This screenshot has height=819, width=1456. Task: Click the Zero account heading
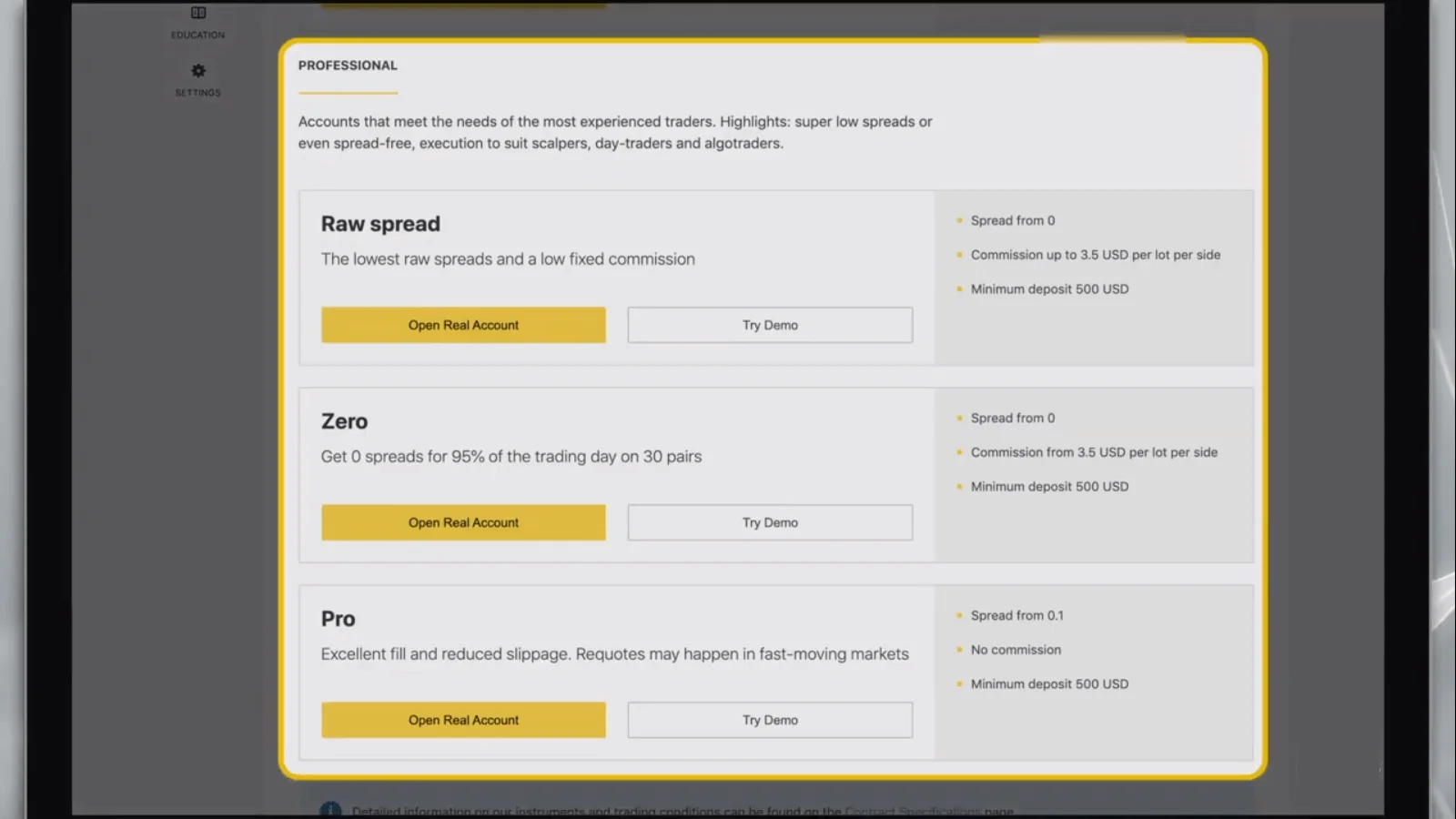point(343,420)
